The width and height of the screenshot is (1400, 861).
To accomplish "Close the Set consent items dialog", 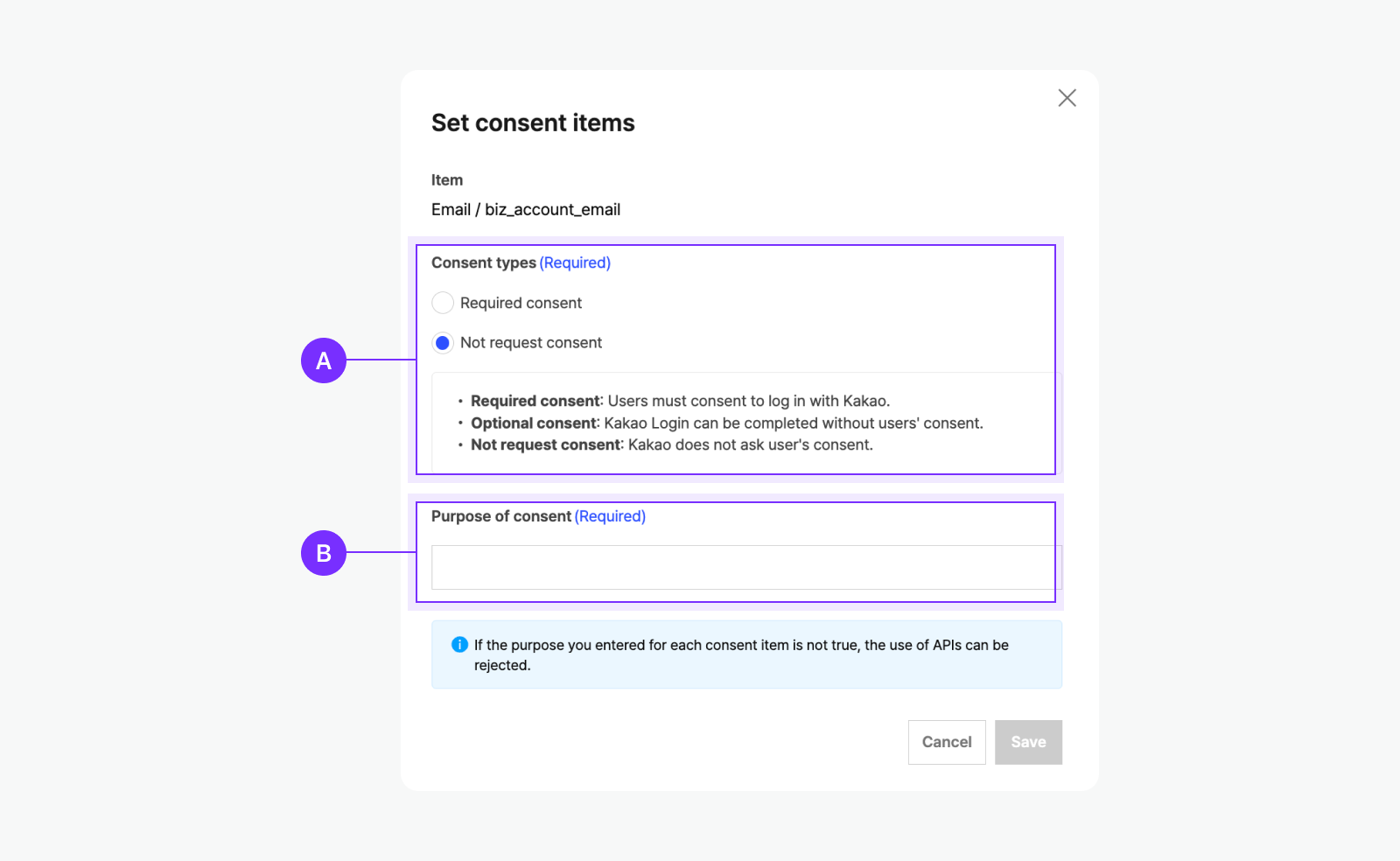I will [1067, 98].
